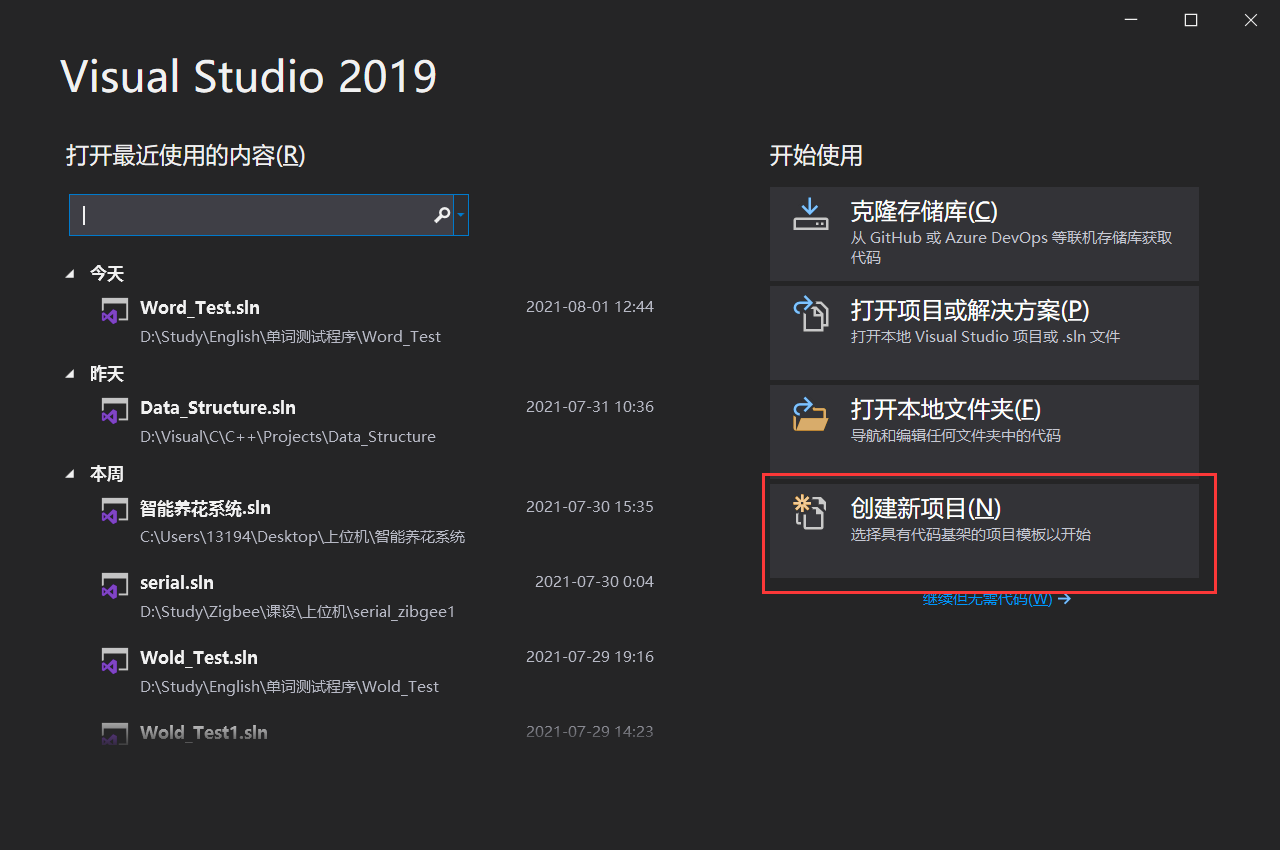Collapse the 本周 group
1280x850 pixels.
point(70,474)
